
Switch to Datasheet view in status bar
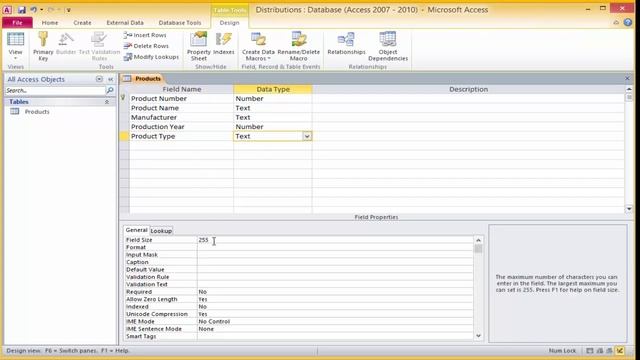click(x=590, y=351)
